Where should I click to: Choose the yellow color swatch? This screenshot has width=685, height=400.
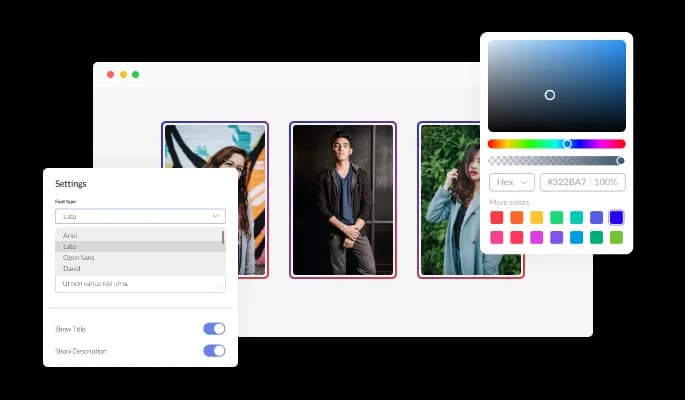tap(536, 217)
